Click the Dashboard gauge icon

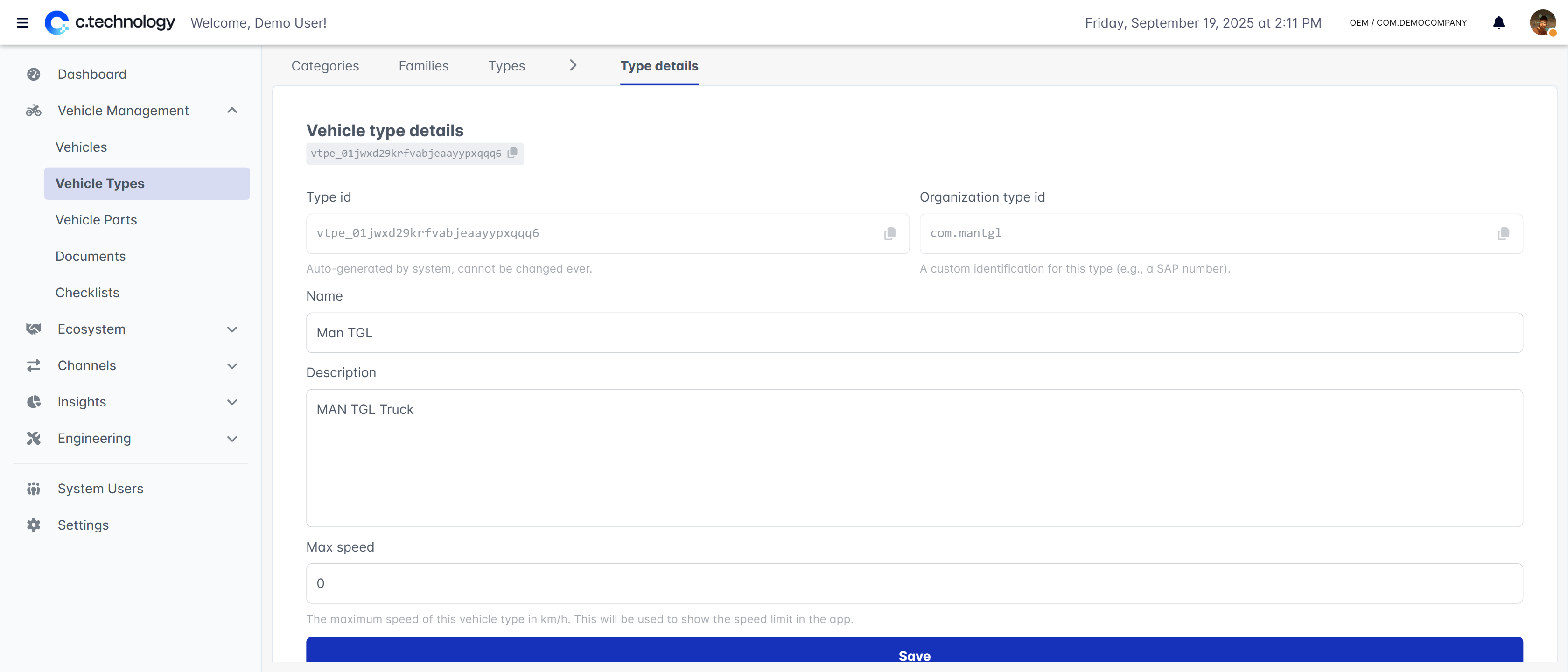[34, 74]
